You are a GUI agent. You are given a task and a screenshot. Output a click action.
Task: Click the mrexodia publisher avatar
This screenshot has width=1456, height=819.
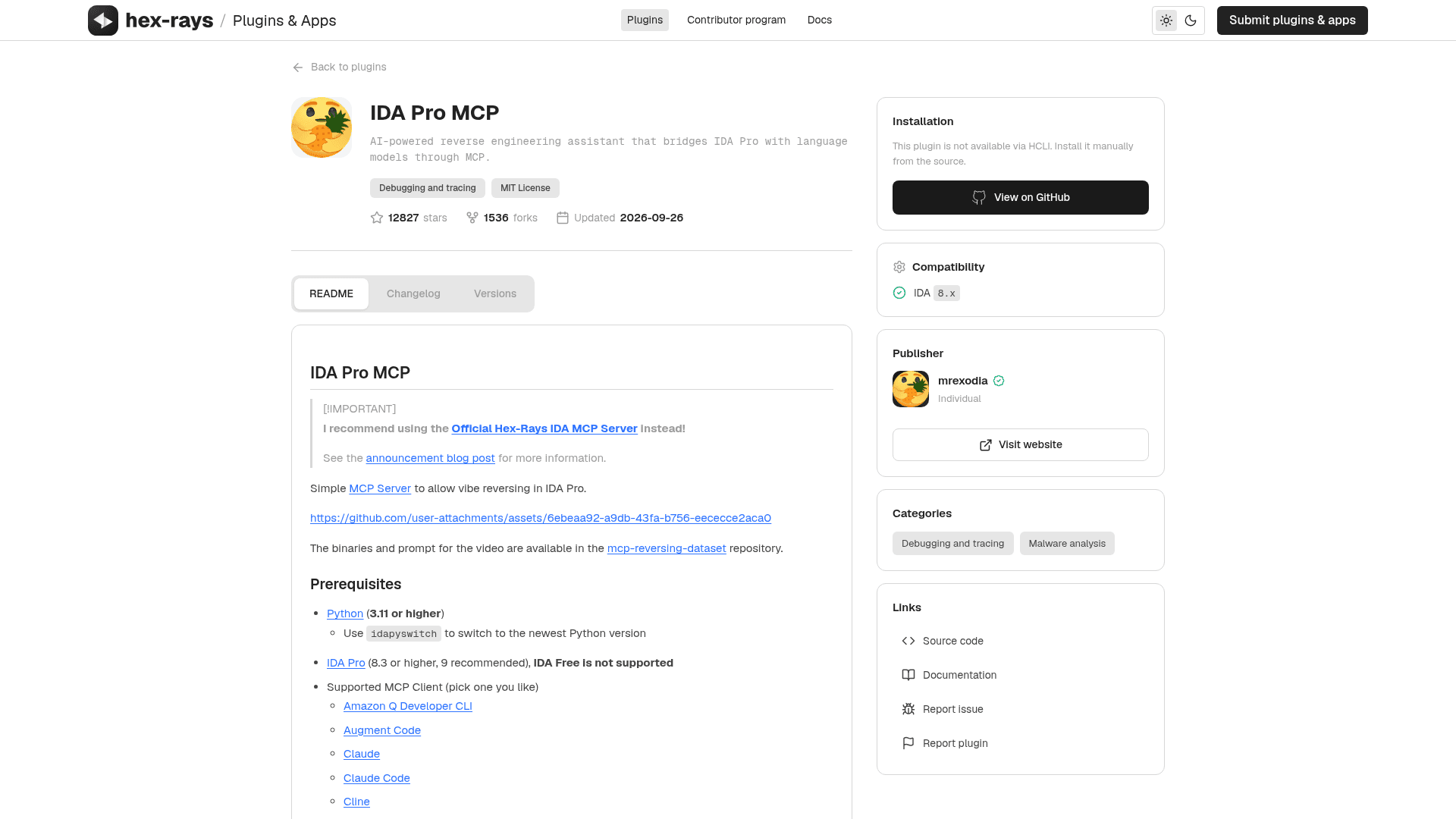click(911, 389)
